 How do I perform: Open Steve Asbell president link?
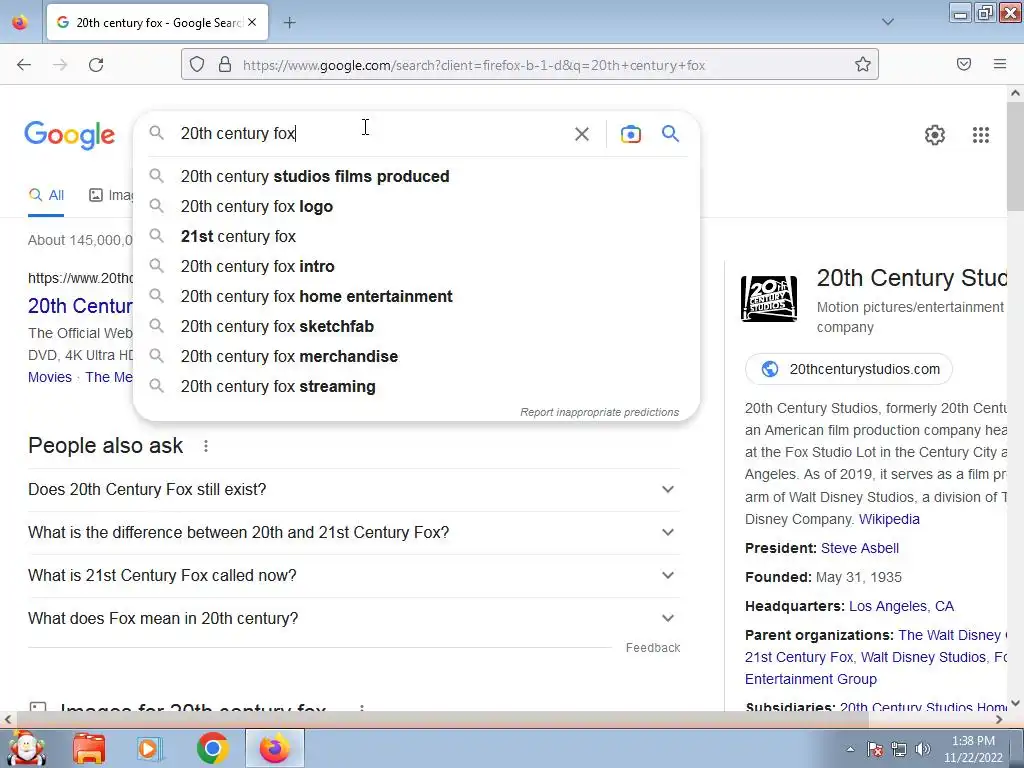pos(859,548)
